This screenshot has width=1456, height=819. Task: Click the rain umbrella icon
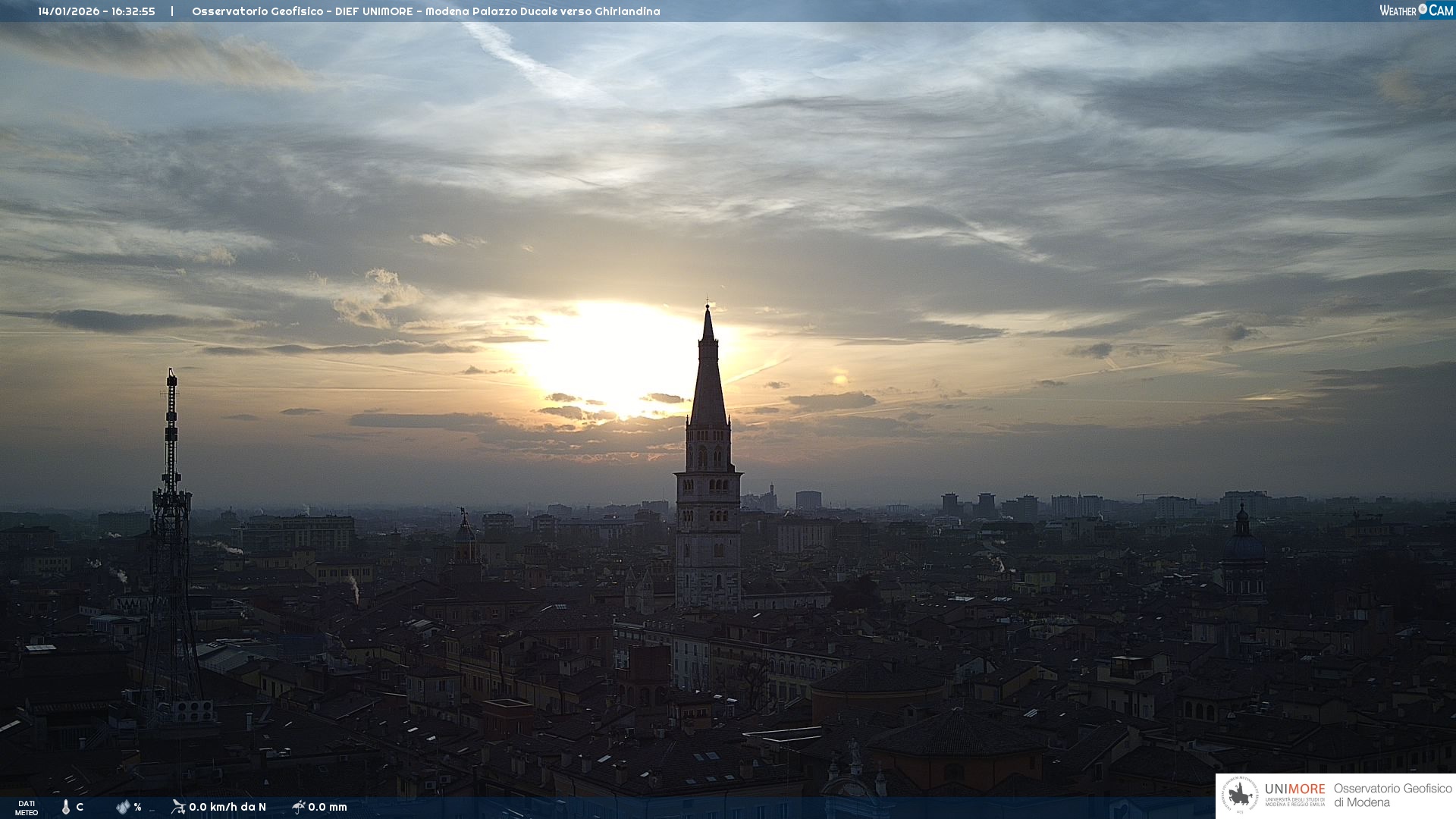pyautogui.click(x=298, y=807)
